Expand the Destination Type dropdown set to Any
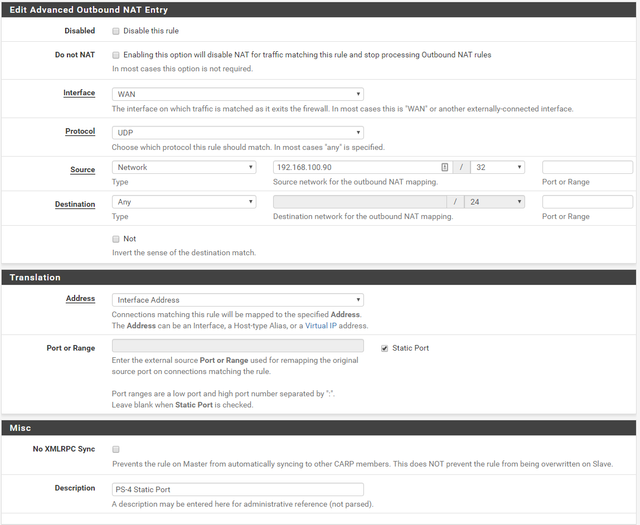The width and height of the screenshot is (640, 525). 184,202
